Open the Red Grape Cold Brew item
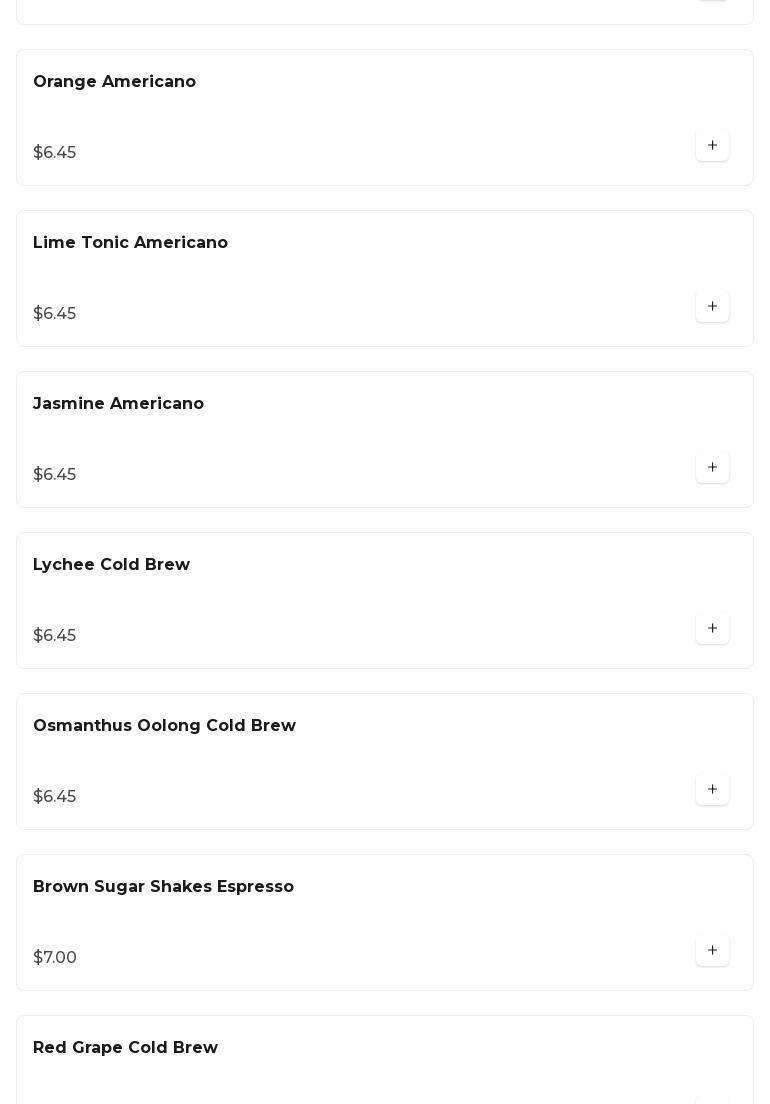 [x=125, y=1048]
